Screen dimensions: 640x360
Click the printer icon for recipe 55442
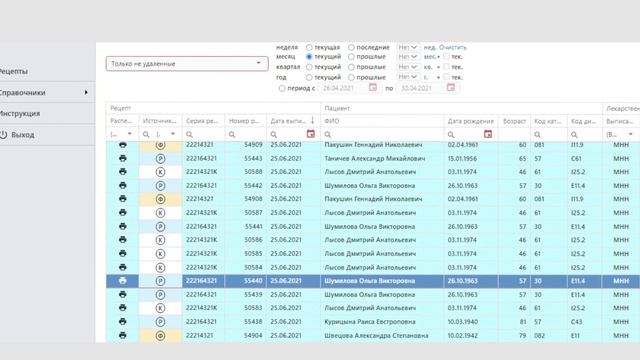(x=122, y=185)
